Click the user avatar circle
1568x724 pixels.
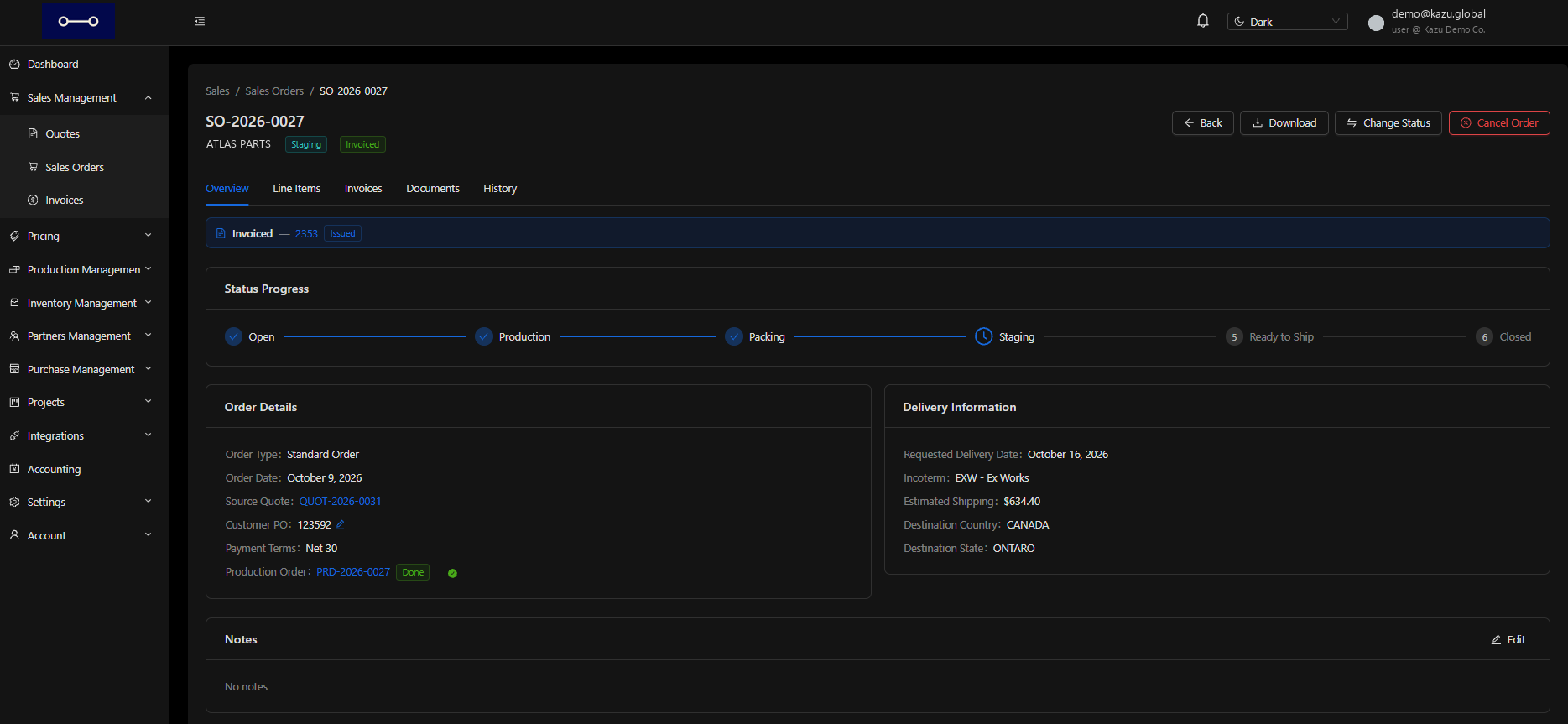(x=1376, y=23)
